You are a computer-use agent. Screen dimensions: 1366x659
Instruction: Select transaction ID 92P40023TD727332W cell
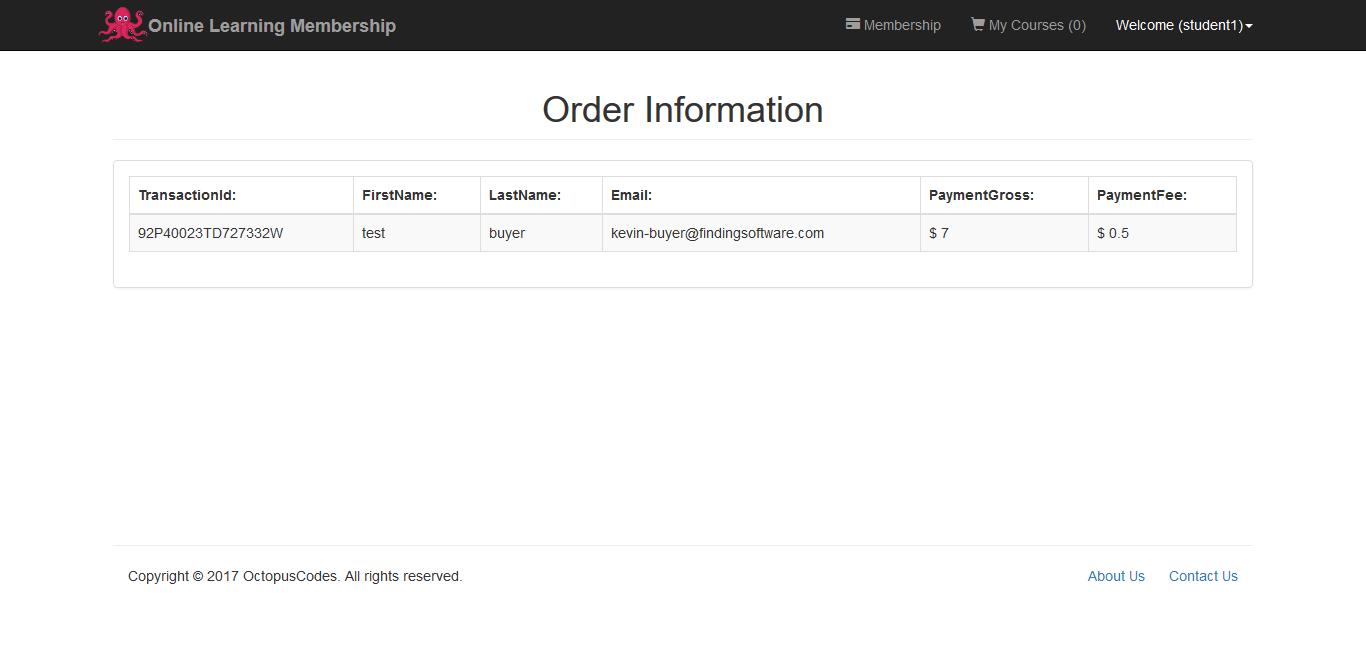click(210, 233)
